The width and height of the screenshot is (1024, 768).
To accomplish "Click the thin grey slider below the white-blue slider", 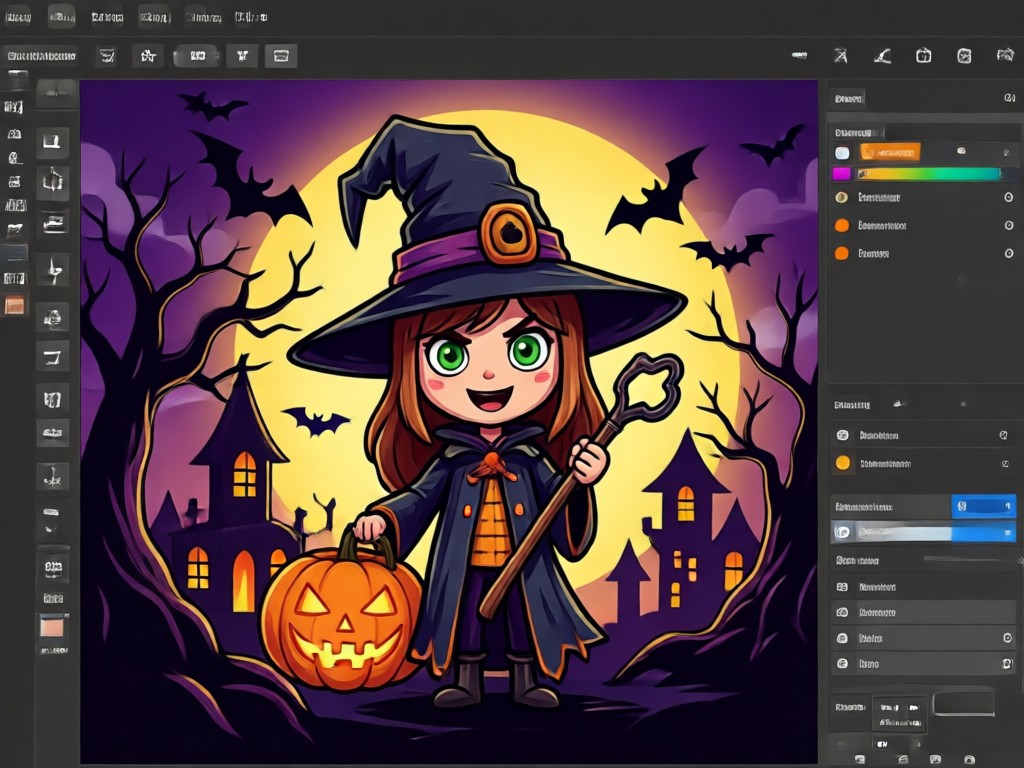I will (970, 559).
